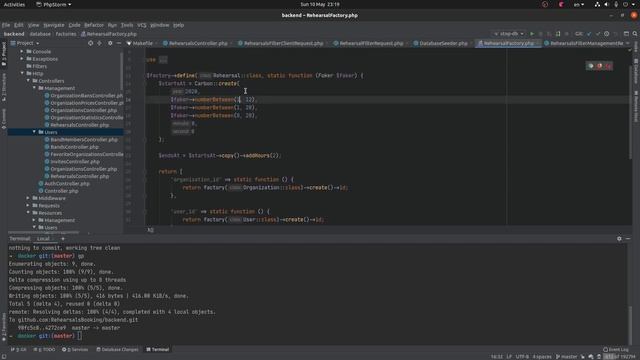Image resolution: width=640 pixels, height=360 pixels.
Task: Click the Terminal tool window button
Action: 158,349
